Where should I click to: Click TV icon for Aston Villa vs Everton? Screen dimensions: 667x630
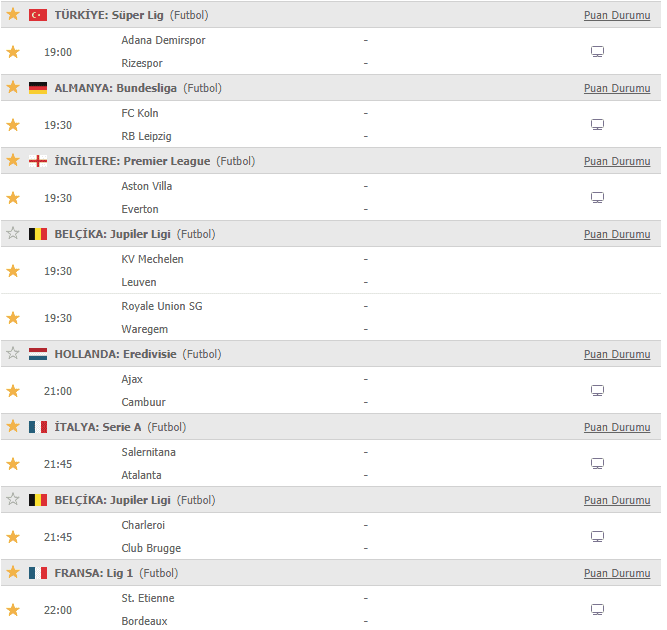597,198
